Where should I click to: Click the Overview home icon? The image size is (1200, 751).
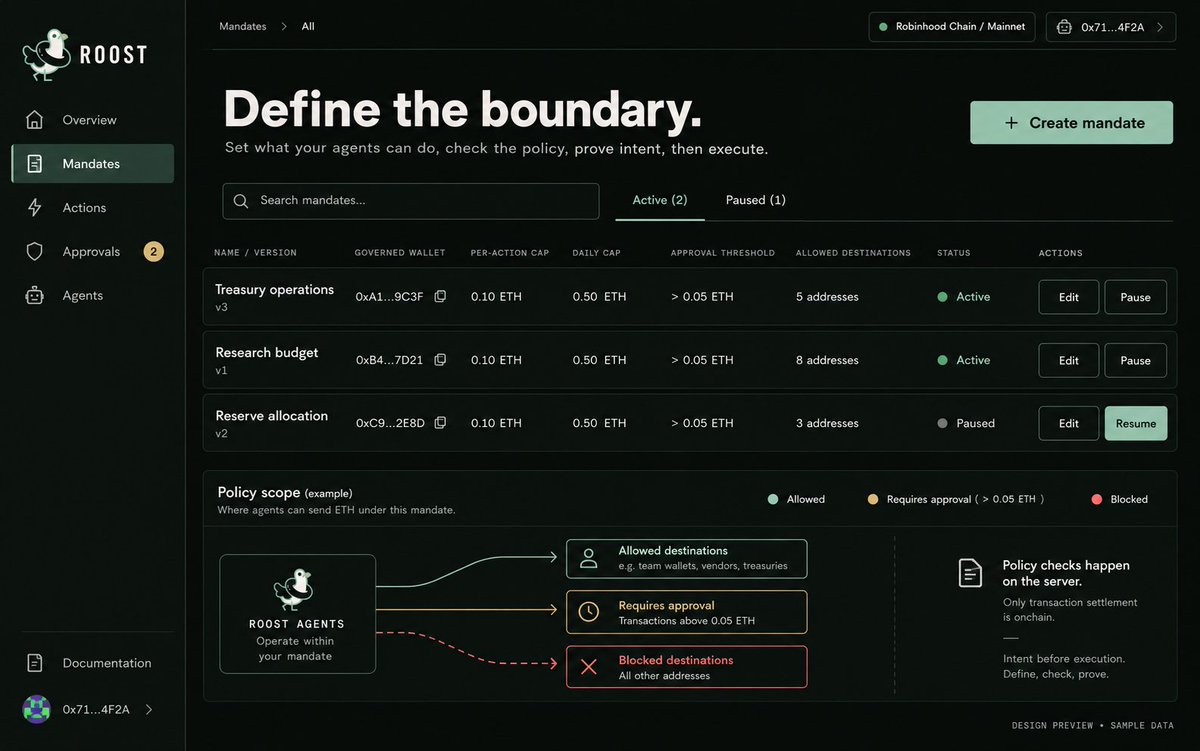click(x=35, y=120)
